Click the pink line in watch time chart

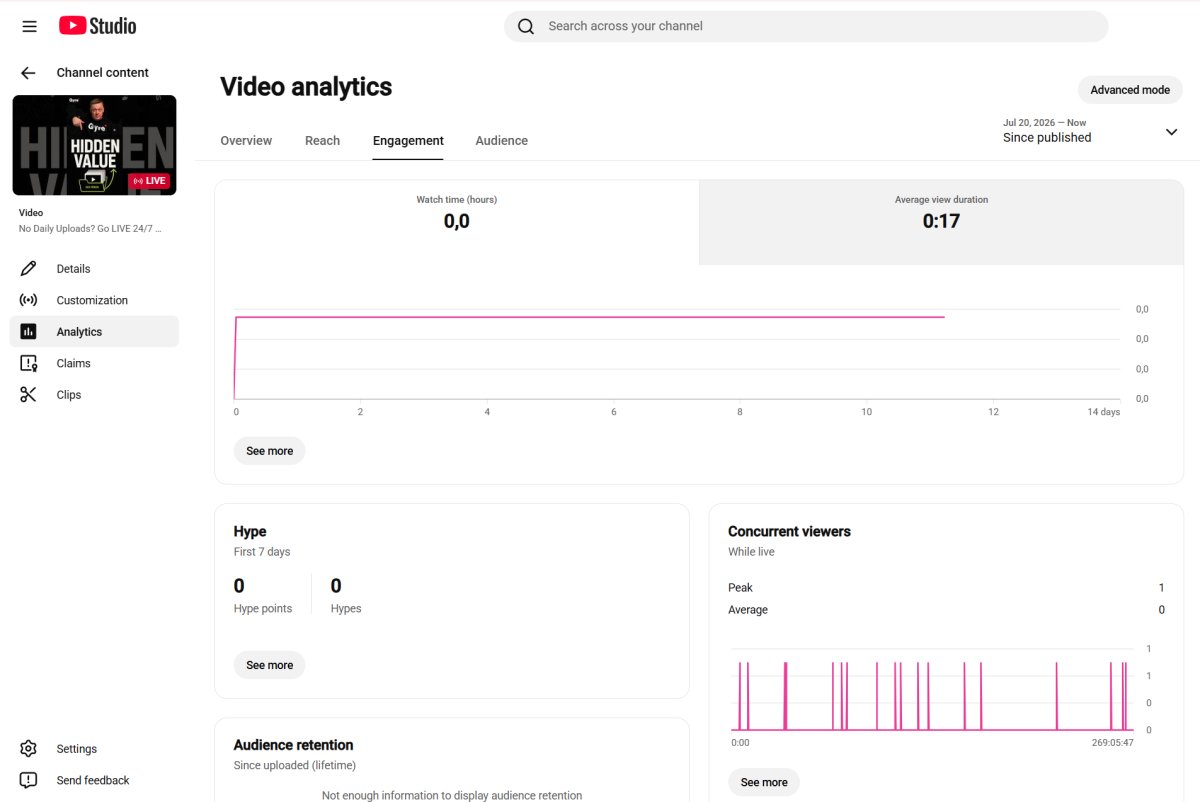[590, 317]
